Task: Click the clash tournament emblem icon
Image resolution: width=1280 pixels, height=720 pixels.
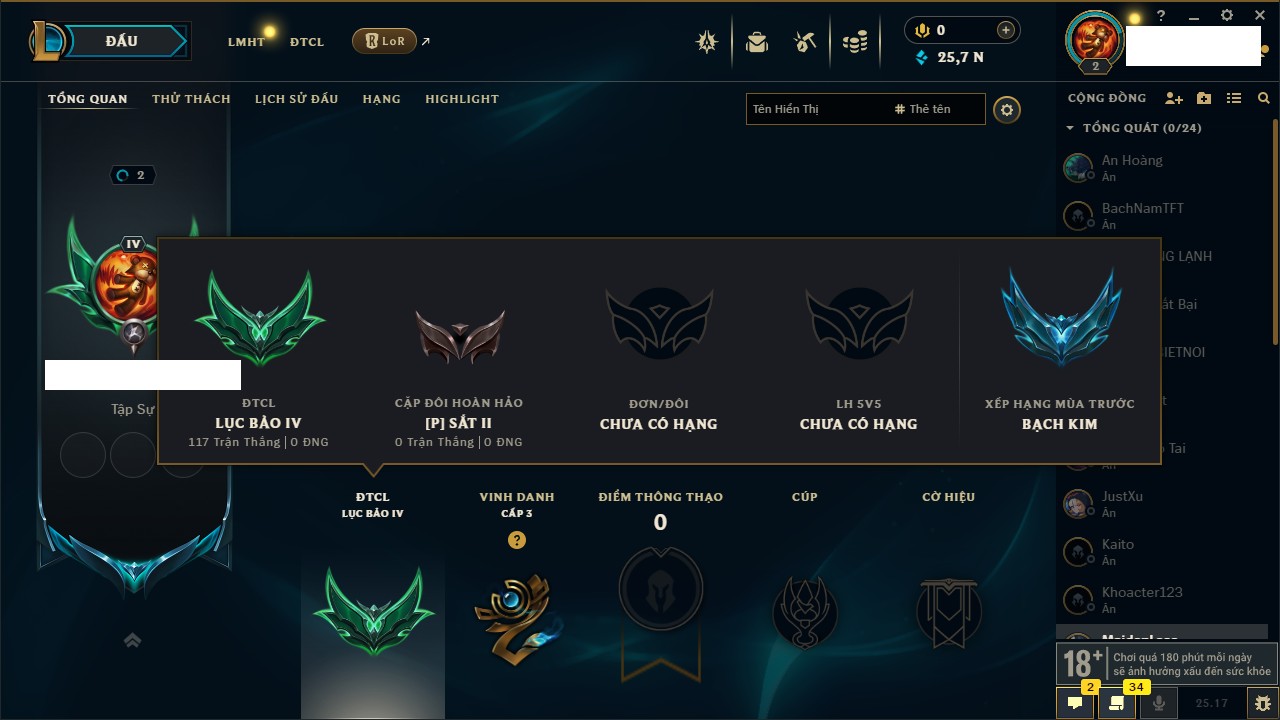Action: [x=707, y=42]
